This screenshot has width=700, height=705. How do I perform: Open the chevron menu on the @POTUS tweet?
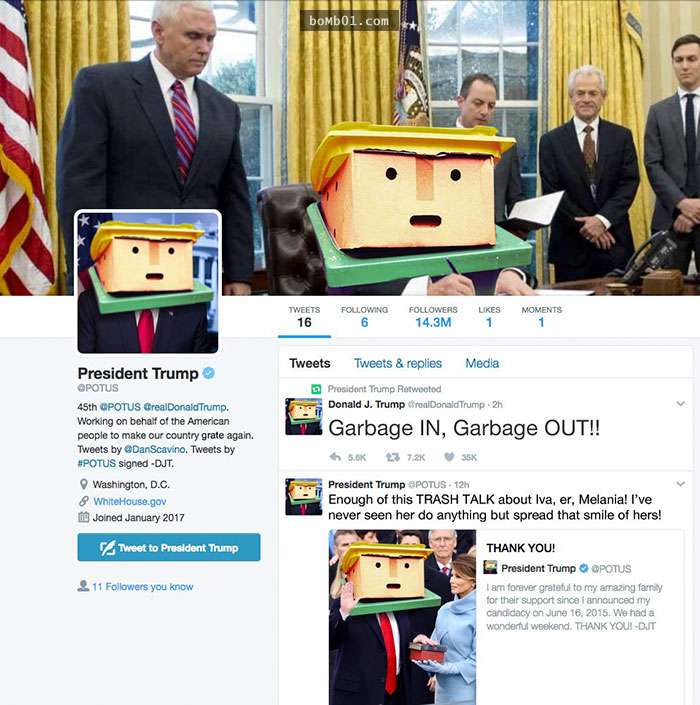point(681,484)
